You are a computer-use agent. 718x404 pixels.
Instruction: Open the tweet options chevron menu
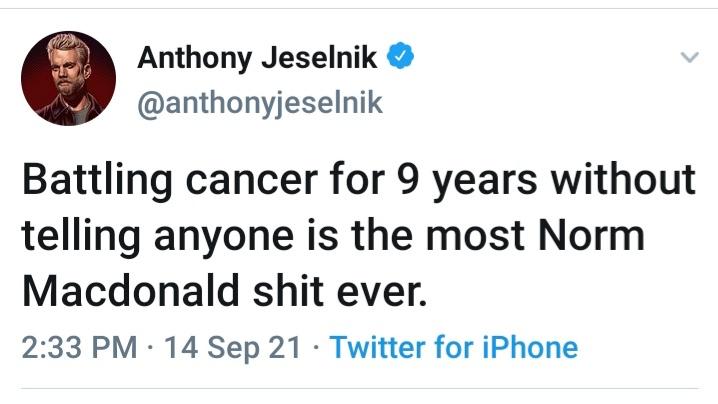687,59
